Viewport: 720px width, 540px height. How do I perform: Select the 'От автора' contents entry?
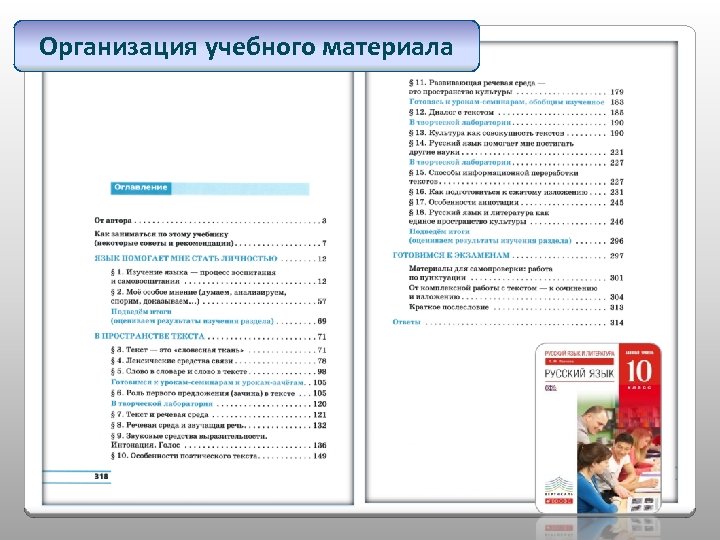coord(210,221)
